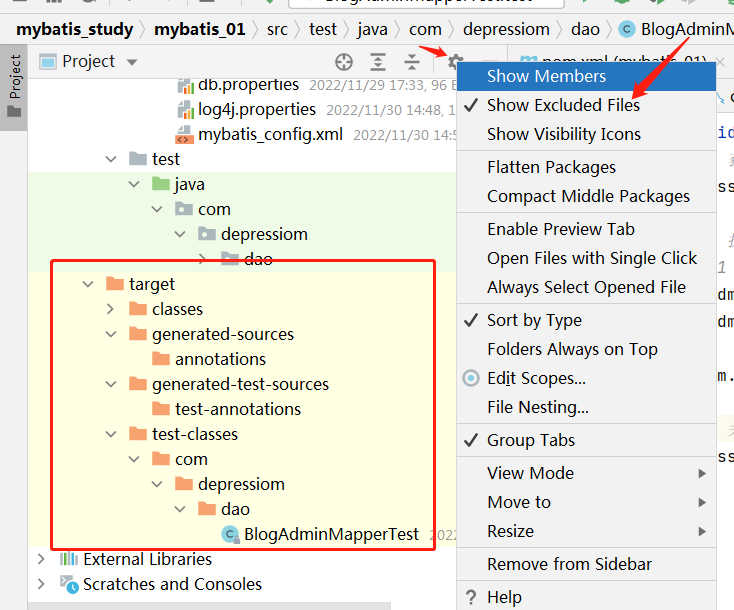Toggle Always Select Opened File
This screenshot has height=610, width=734.
coord(587,287)
